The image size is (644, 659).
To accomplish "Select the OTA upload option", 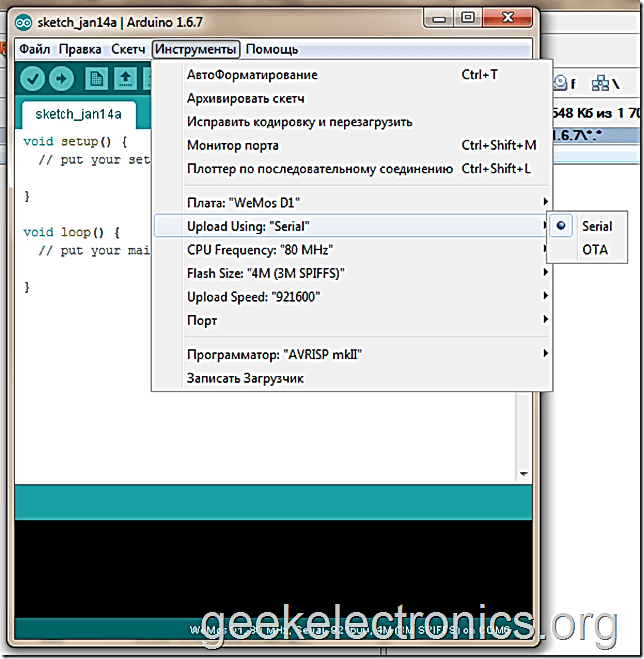I will 594,250.
